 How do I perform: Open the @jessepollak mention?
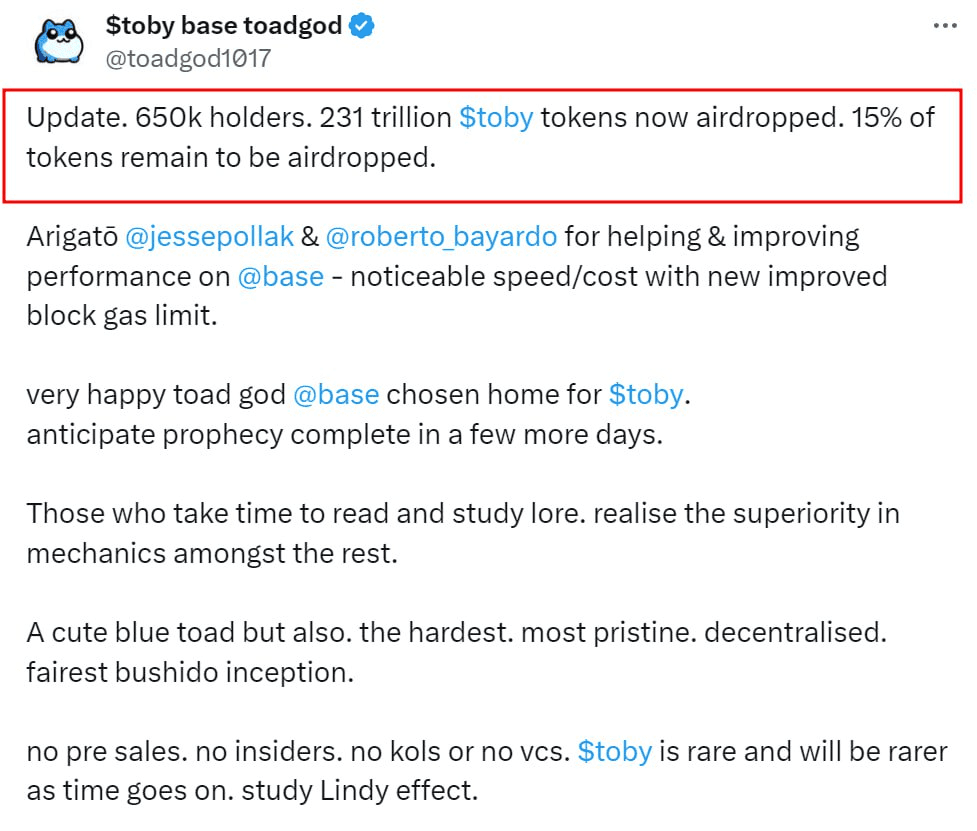click(209, 237)
